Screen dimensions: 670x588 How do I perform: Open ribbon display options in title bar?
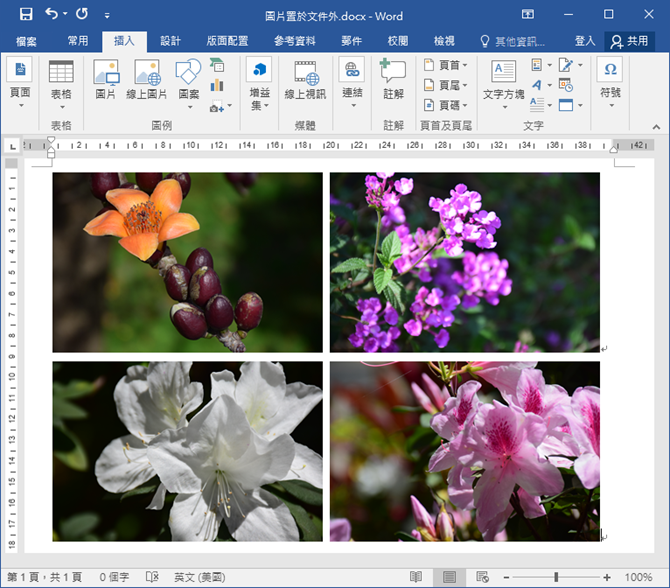click(x=528, y=14)
